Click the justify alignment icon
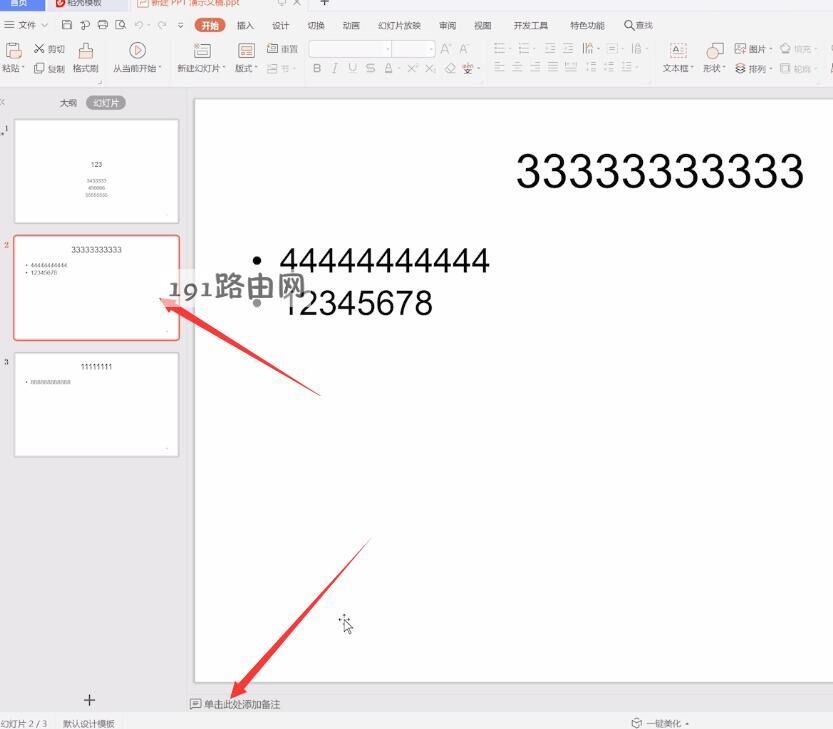833x729 pixels. click(x=553, y=67)
